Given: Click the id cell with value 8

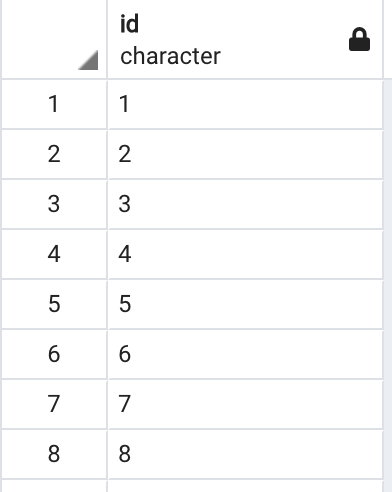Looking at the screenshot, I should coord(245,454).
